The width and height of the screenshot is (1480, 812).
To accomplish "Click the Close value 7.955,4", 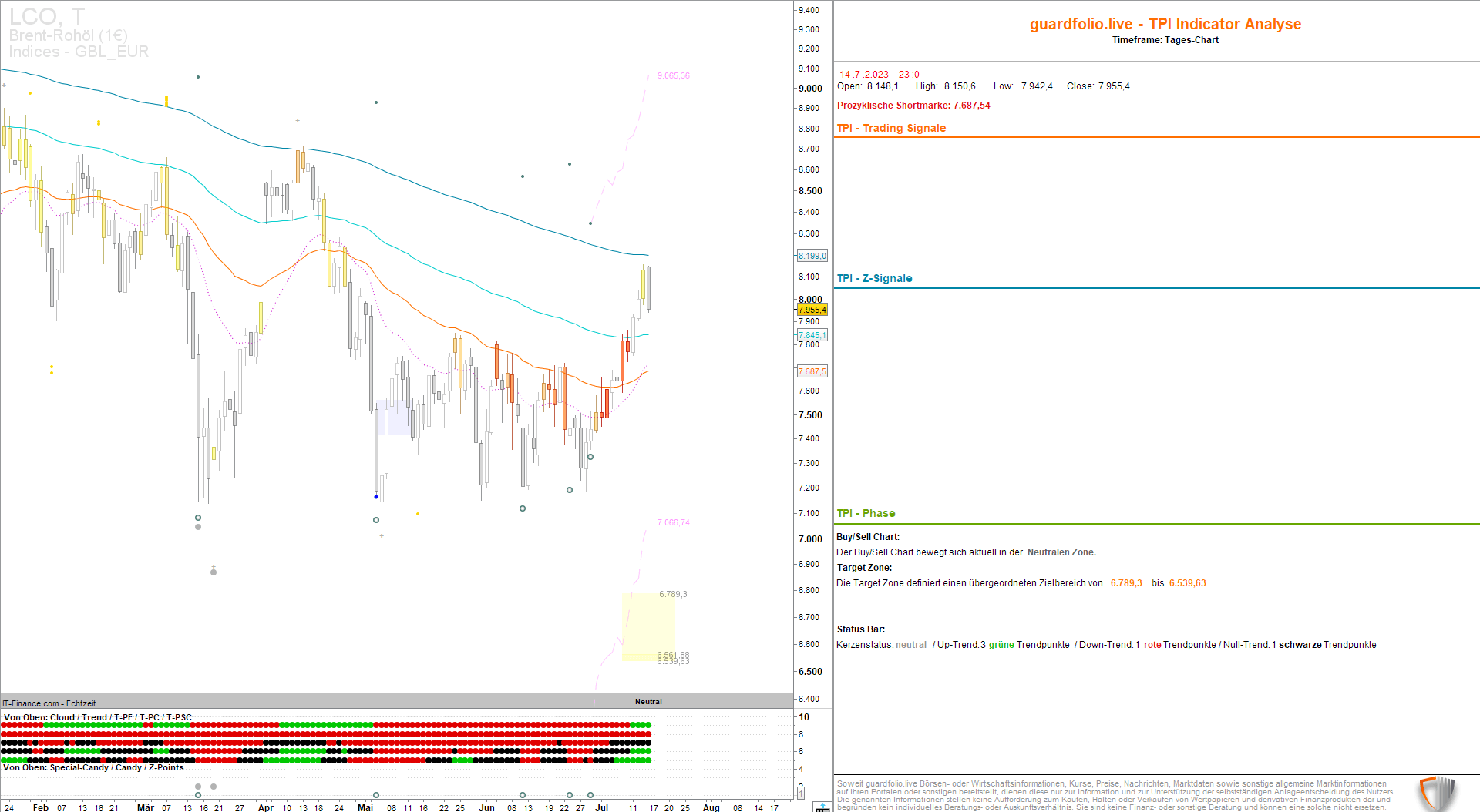I will pos(1114,86).
